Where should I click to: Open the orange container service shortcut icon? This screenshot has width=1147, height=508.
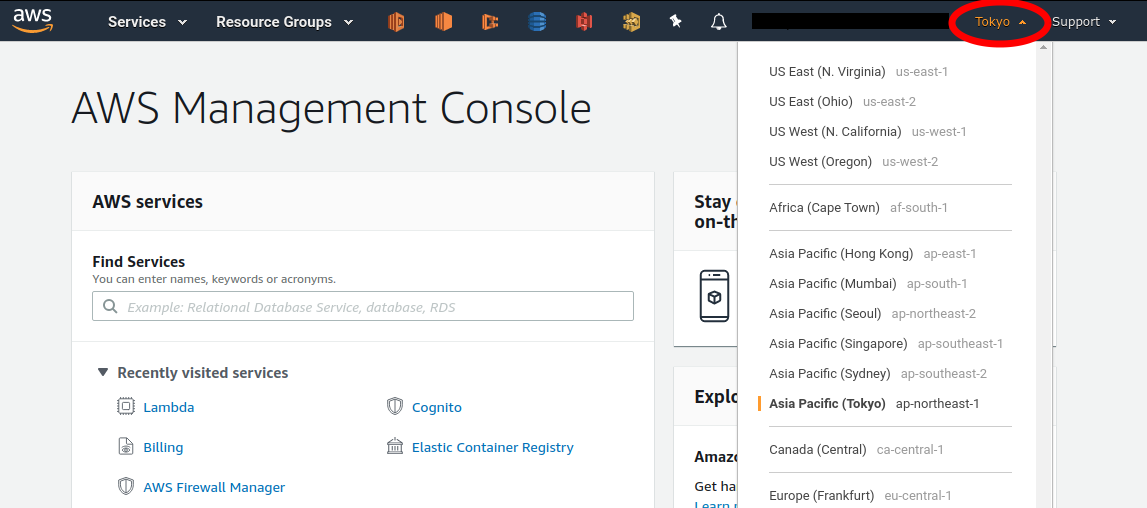click(490, 22)
